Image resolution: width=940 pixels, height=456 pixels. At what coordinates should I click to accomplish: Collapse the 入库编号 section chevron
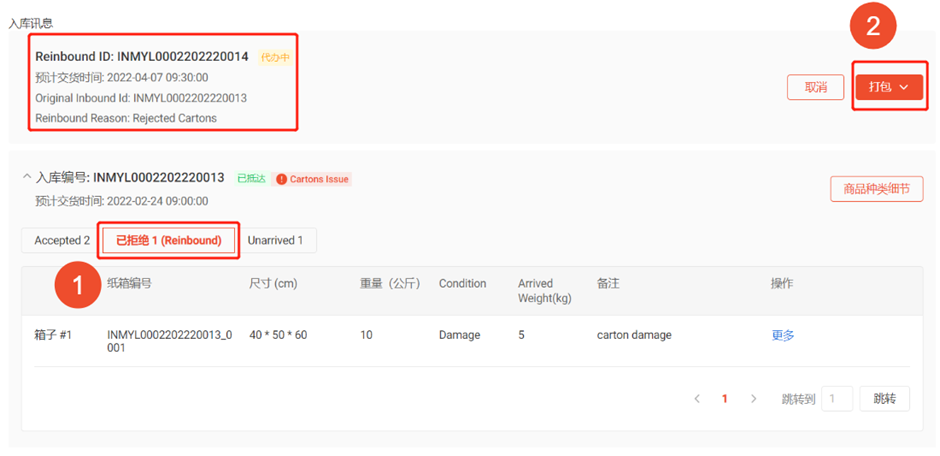(26, 178)
